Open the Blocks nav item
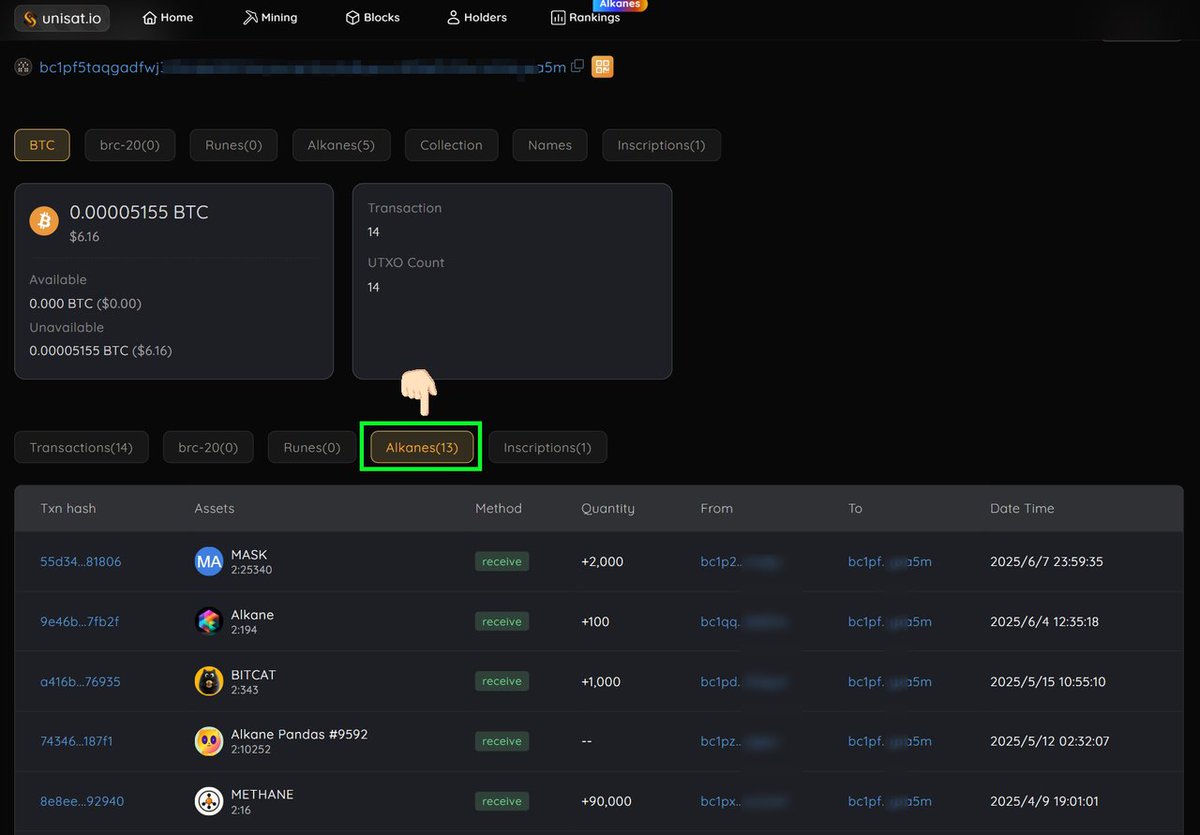Viewport: 1200px width, 835px height. (373, 17)
